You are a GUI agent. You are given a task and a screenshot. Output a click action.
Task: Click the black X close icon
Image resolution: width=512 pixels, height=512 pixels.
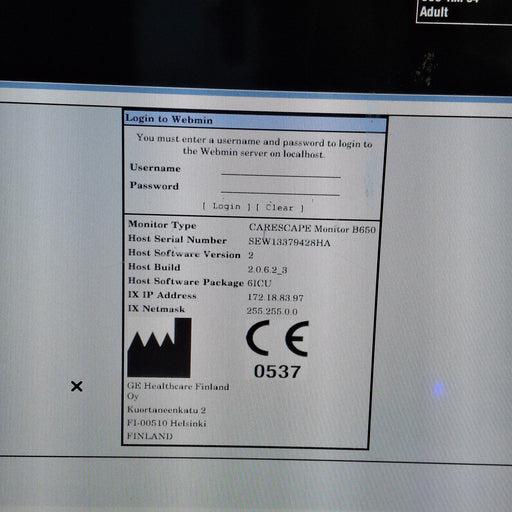(x=77, y=386)
